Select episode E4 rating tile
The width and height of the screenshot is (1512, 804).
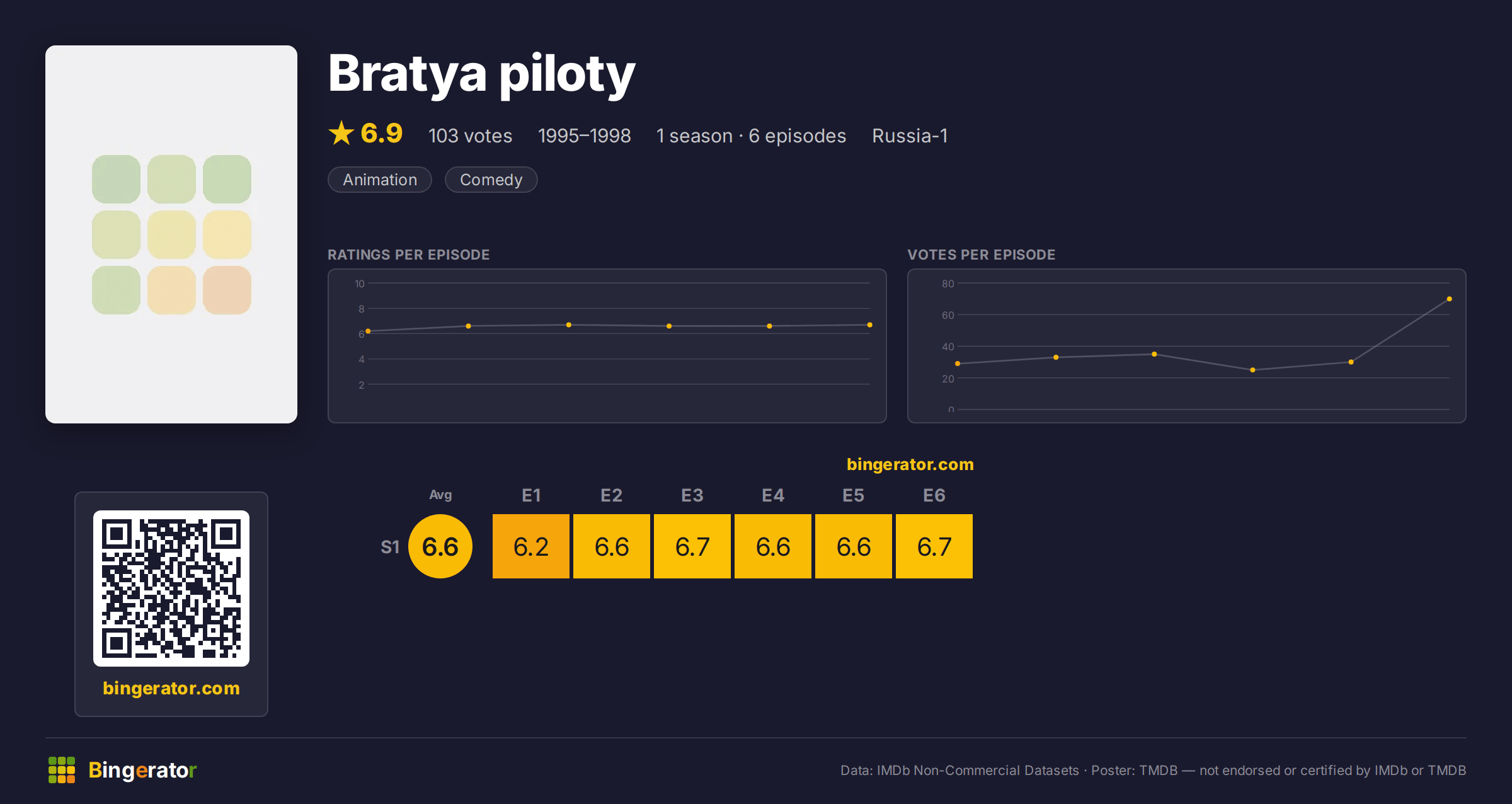pos(773,546)
